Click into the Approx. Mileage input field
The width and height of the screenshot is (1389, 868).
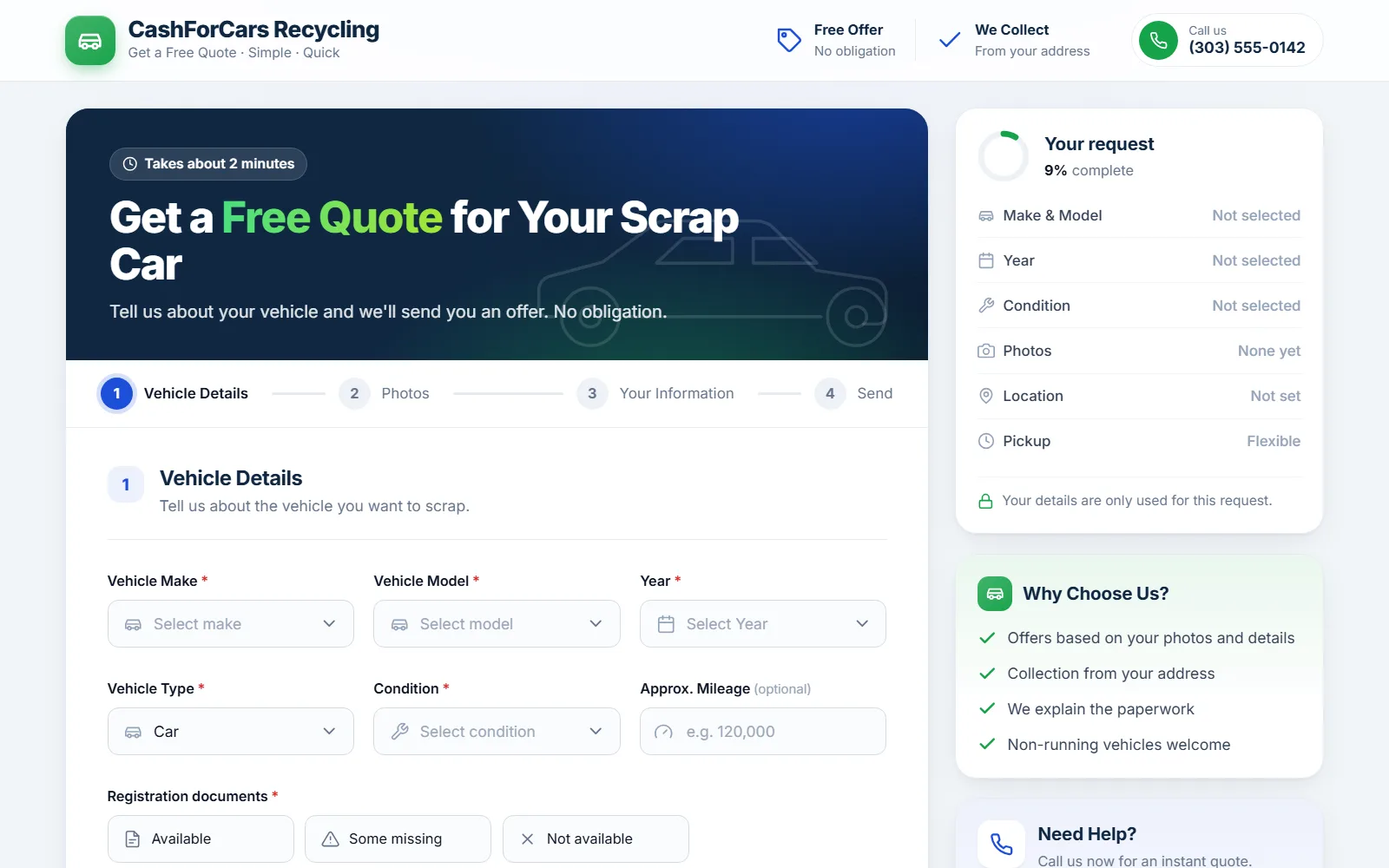pos(763,732)
